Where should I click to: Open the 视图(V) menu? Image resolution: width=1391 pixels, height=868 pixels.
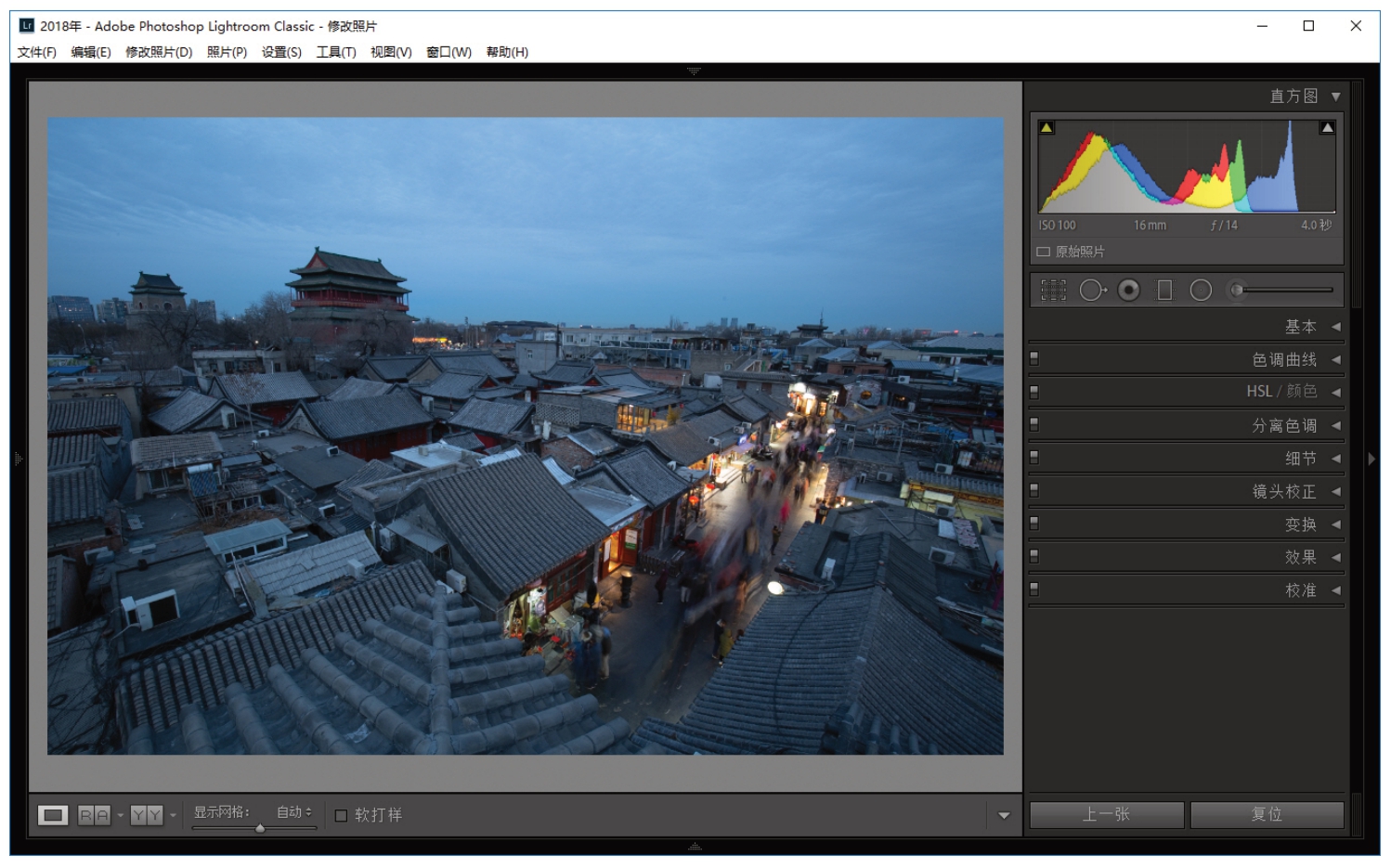point(391,52)
